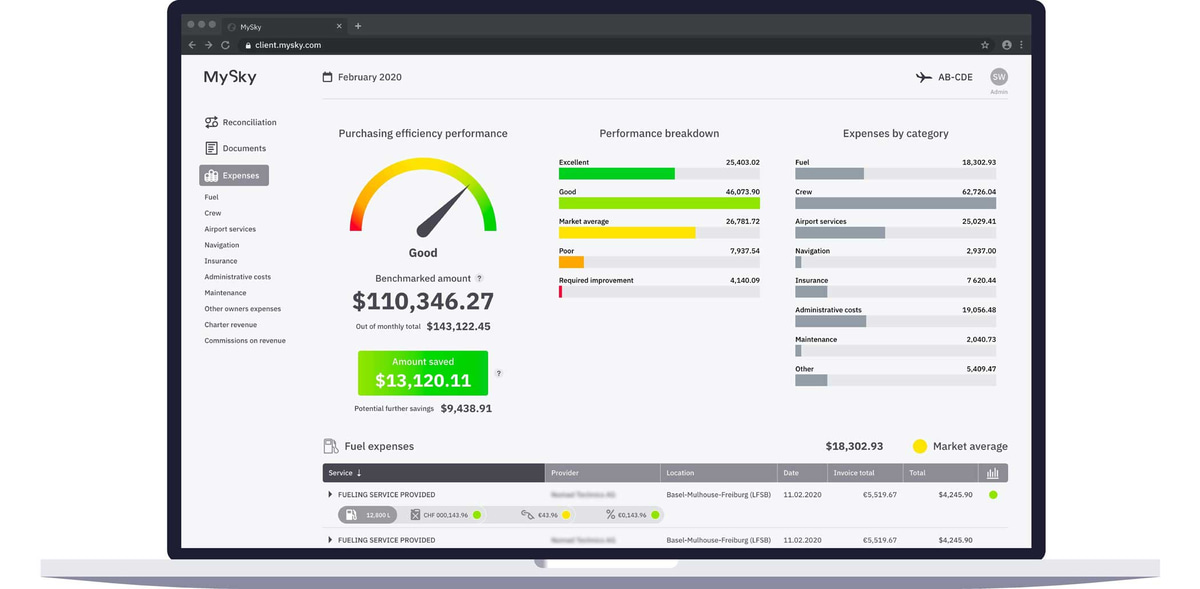Toggle the green status dot on first fueling row
Screen dimensions: 1200x589
pyautogui.click(x=993, y=494)
